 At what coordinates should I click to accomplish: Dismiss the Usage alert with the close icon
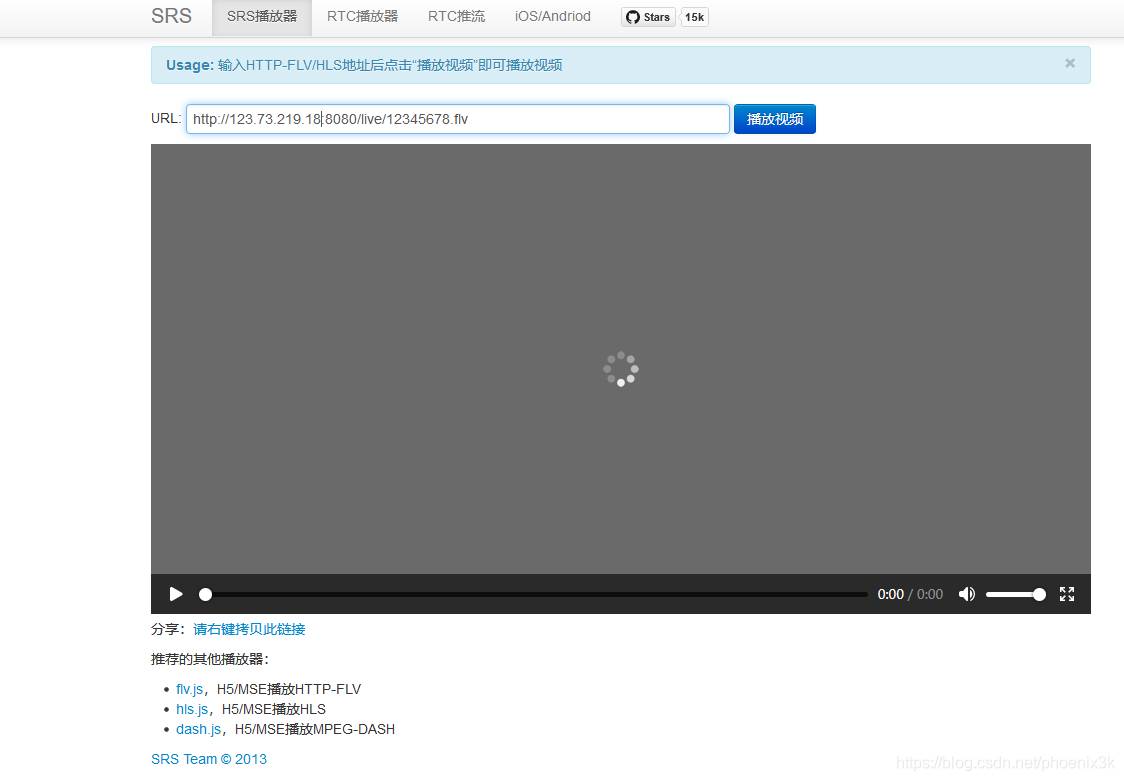point(1070,63)
